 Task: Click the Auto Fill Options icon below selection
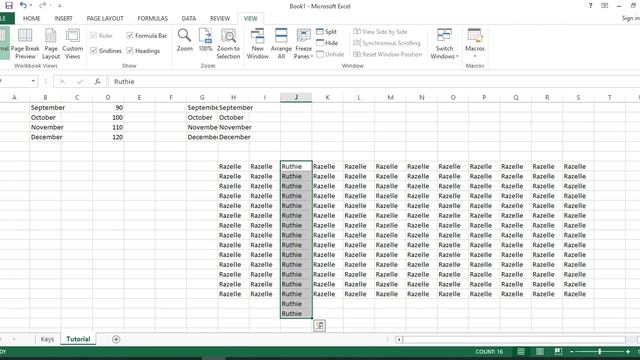tap(320, 326)
